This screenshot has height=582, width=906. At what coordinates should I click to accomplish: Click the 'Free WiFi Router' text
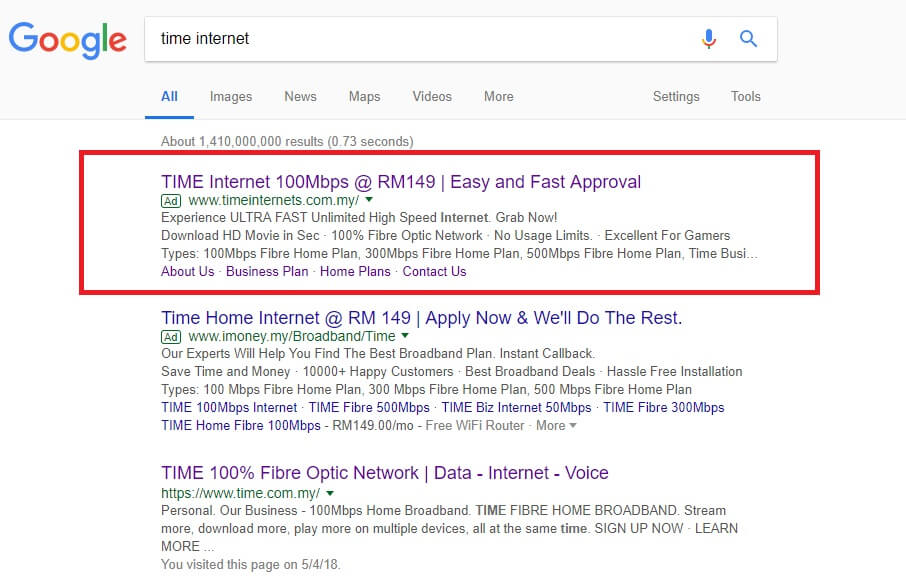(x=475, y=425)
